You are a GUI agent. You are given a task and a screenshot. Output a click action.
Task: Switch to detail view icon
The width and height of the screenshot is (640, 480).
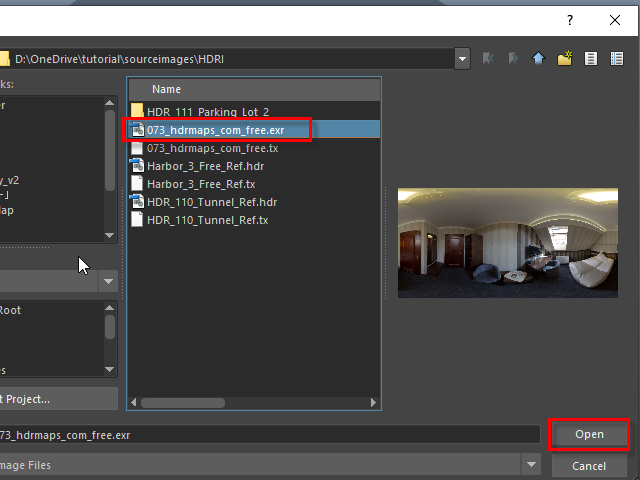tap(615, 59)
